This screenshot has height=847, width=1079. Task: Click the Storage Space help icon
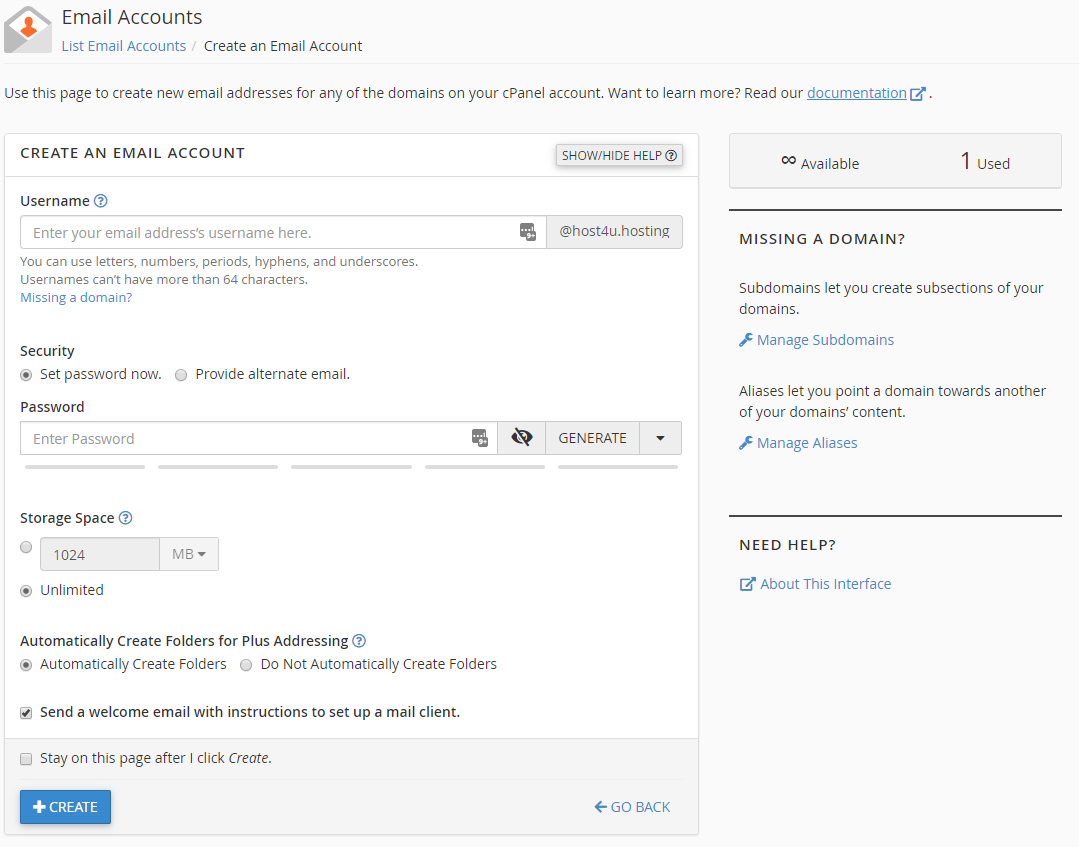pos(125,517)
